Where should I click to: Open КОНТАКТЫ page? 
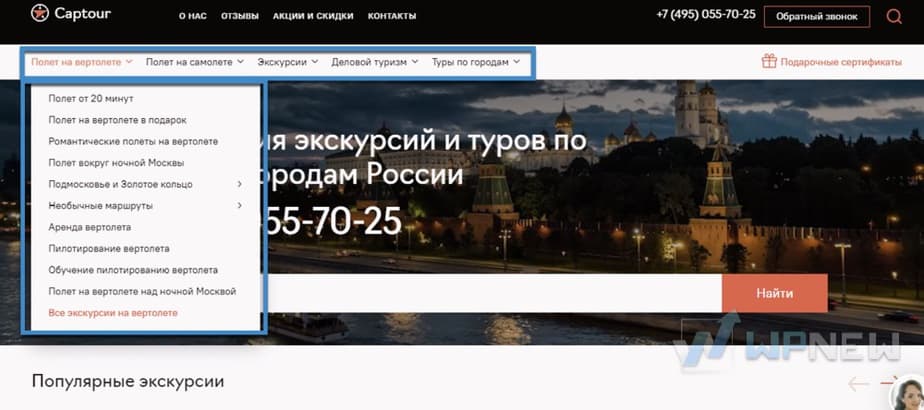(x=392, y=16)
